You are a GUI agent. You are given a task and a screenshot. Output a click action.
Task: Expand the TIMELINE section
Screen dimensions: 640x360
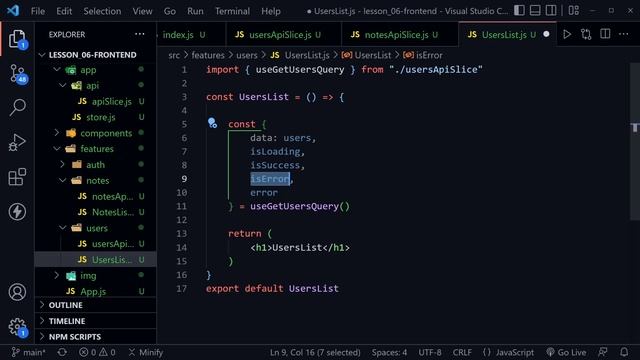pyautogui.click(x=96, y=321)
